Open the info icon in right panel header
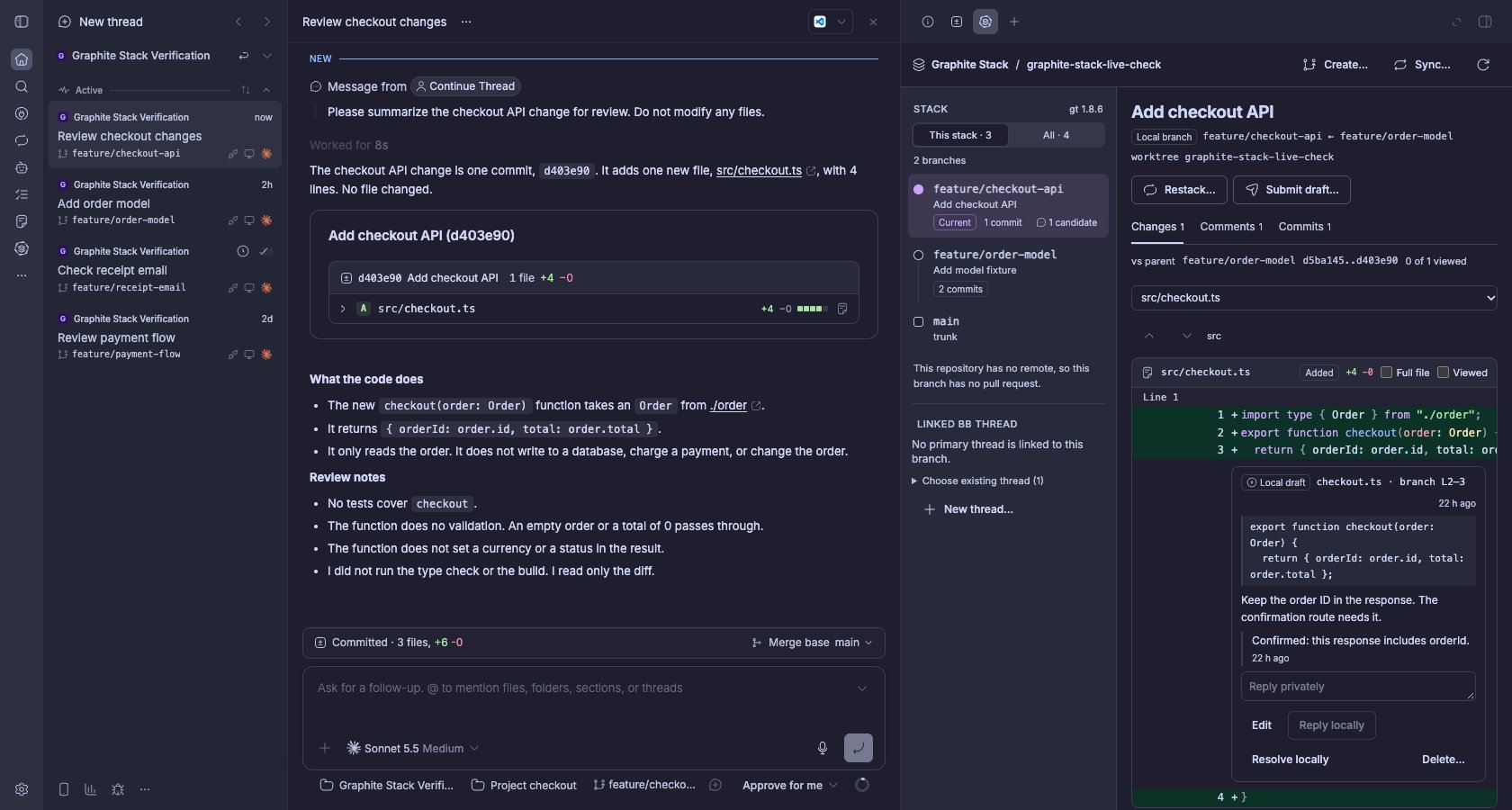Image resolution: width=1512 pixels, height=810 pixels. tap(928, 22)
